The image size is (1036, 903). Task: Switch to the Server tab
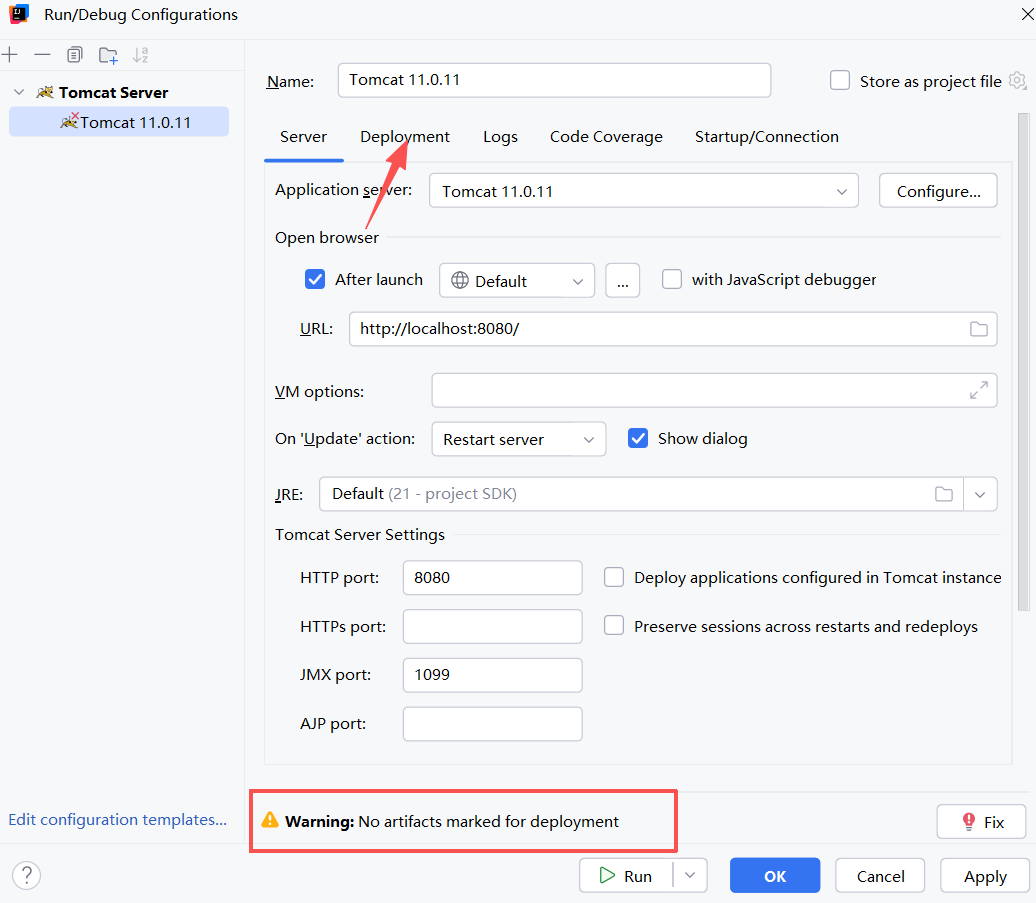[x=303, y=137]
